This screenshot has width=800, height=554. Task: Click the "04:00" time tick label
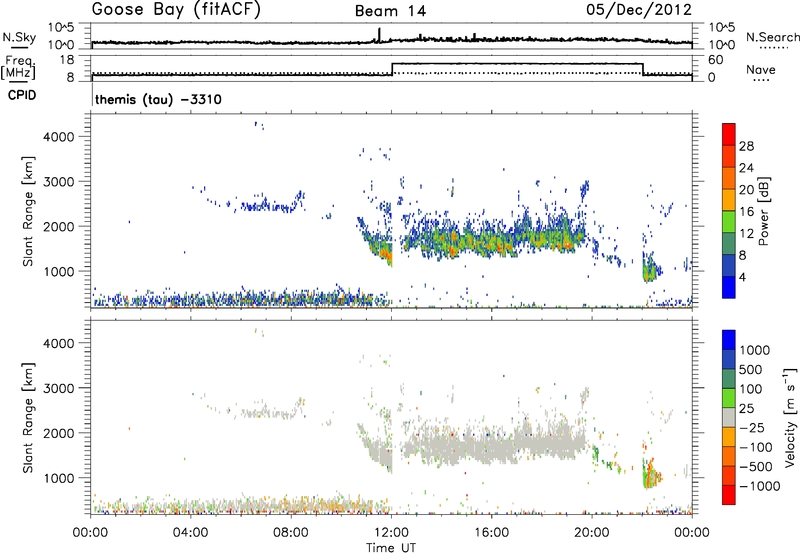coord(190,533)
